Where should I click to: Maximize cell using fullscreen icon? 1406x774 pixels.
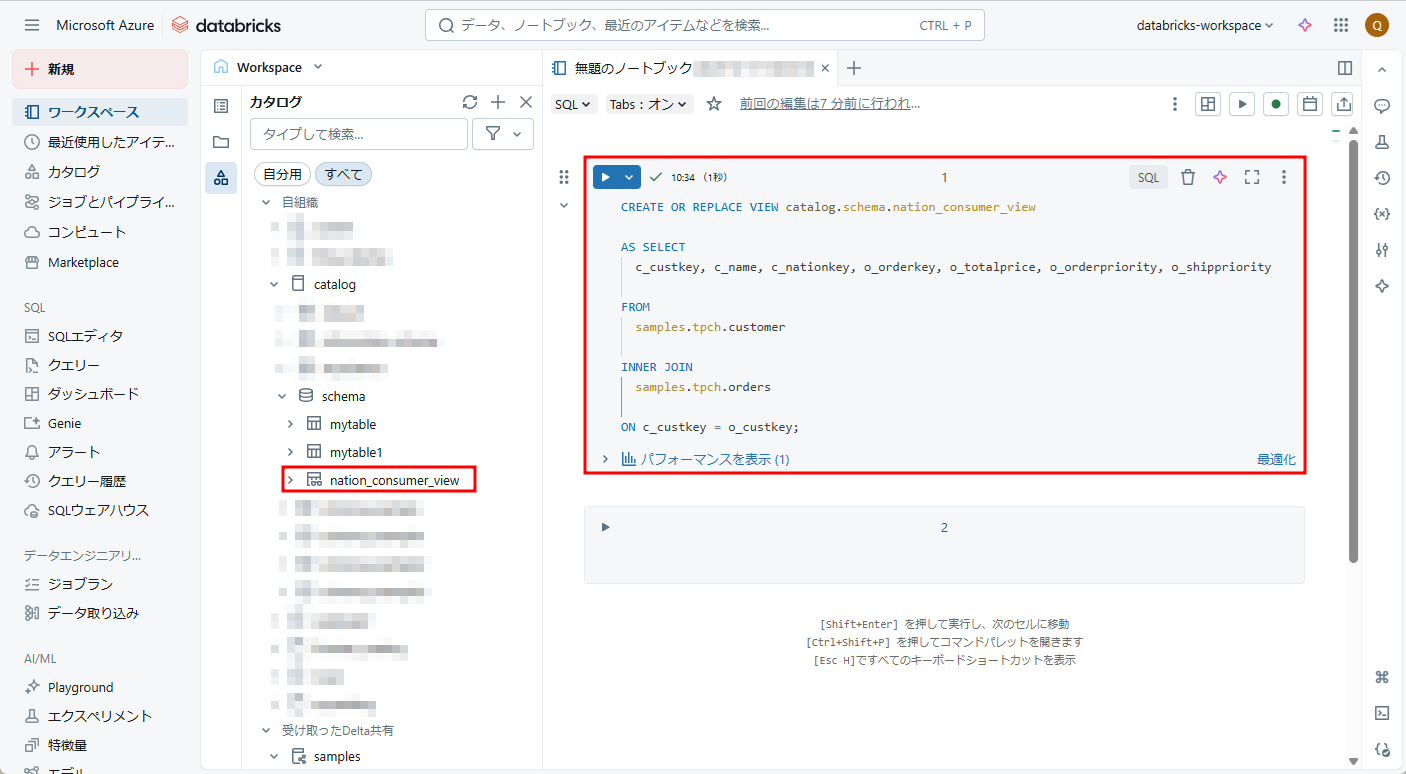tap(1251, 177)
